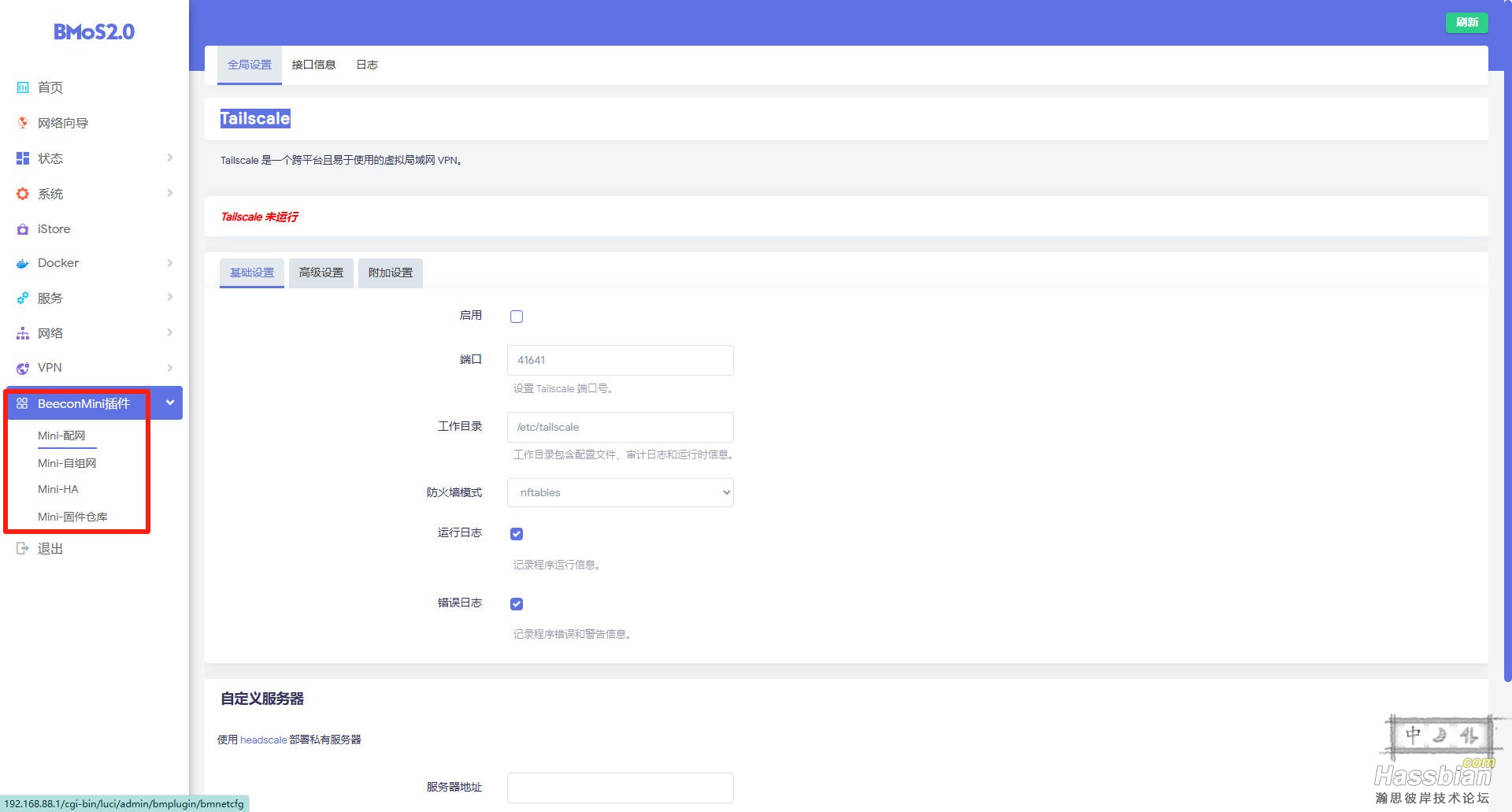Open the Mini-HA submenu item

tap(58, 489)
